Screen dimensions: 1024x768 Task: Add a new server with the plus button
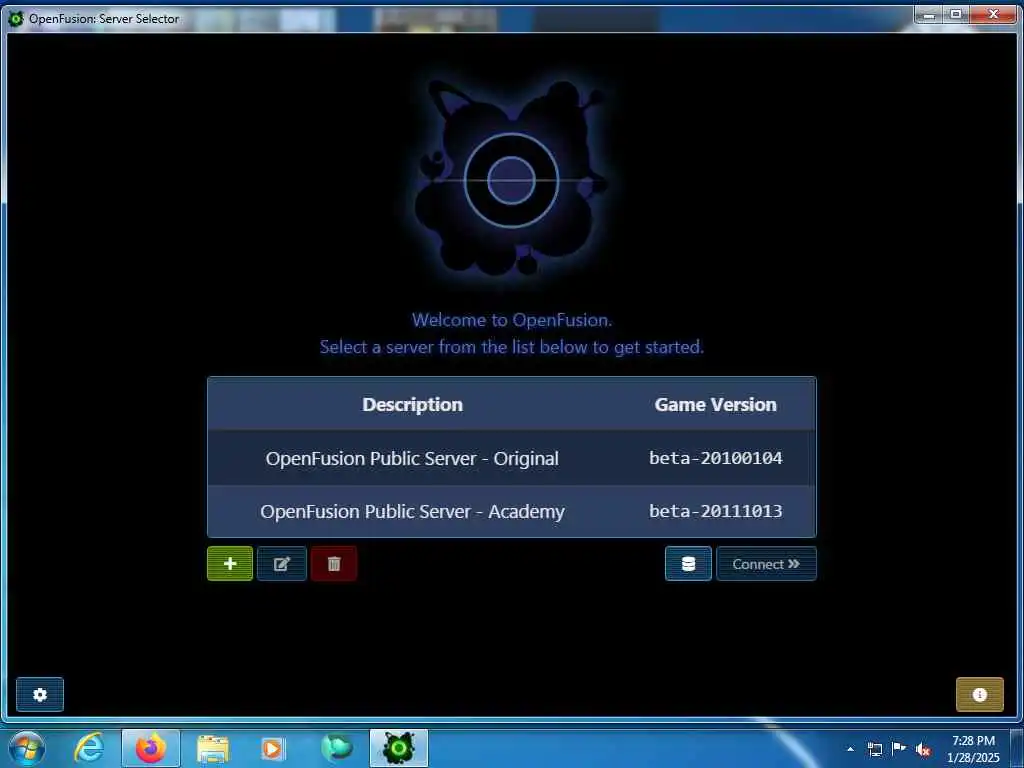point(230,564)
